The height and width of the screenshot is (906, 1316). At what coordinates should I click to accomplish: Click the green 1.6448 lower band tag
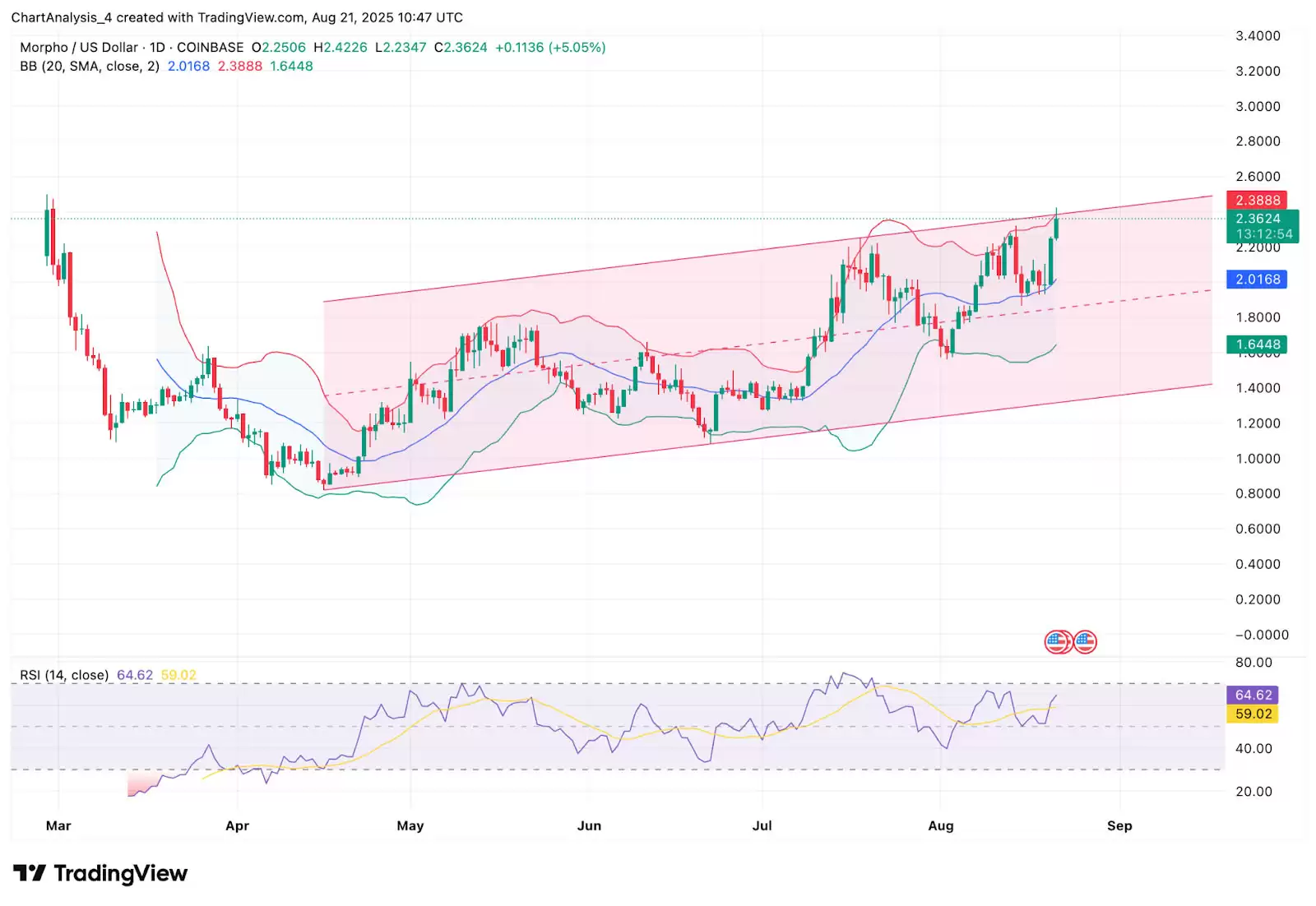(x=1257, y=344)
